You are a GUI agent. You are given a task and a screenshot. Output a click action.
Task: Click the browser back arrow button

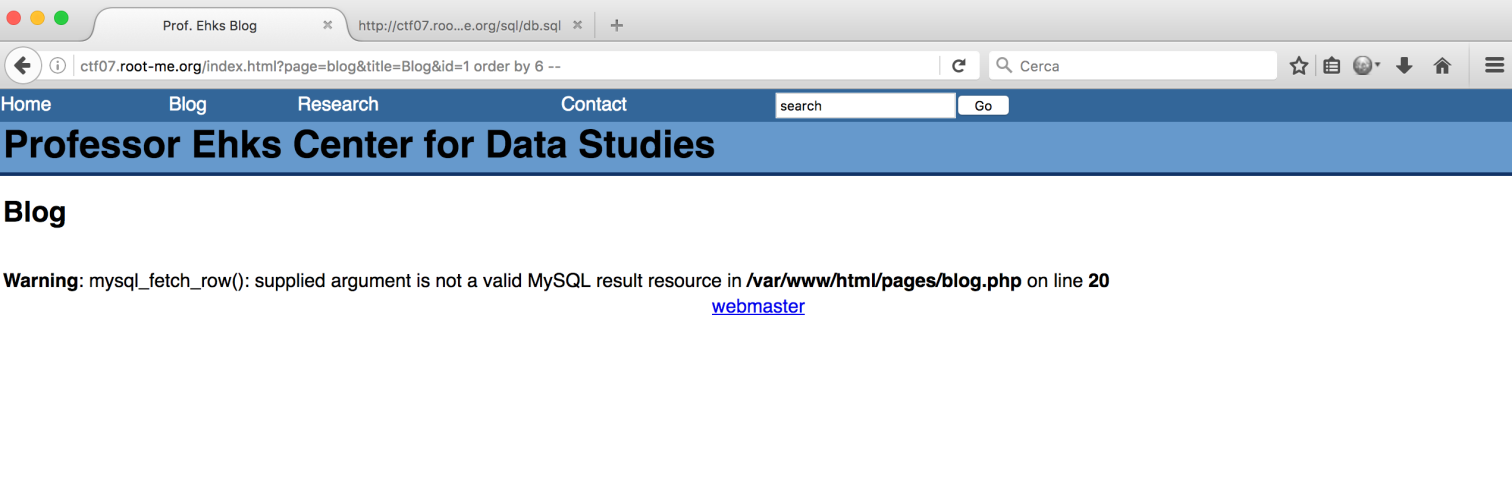(x=22, y=66)
